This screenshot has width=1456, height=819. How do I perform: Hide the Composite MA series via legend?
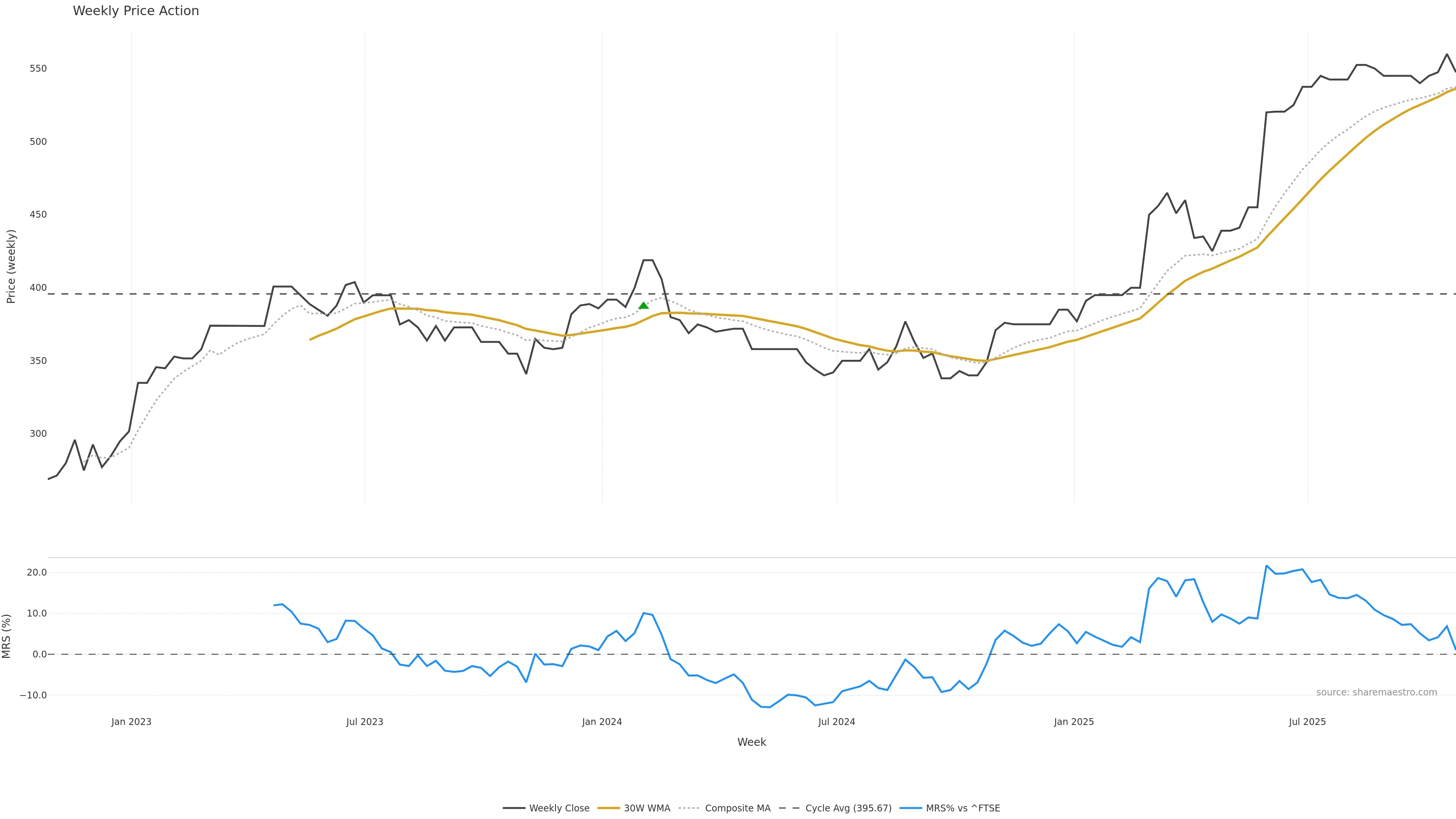click(x=737, y=808)
